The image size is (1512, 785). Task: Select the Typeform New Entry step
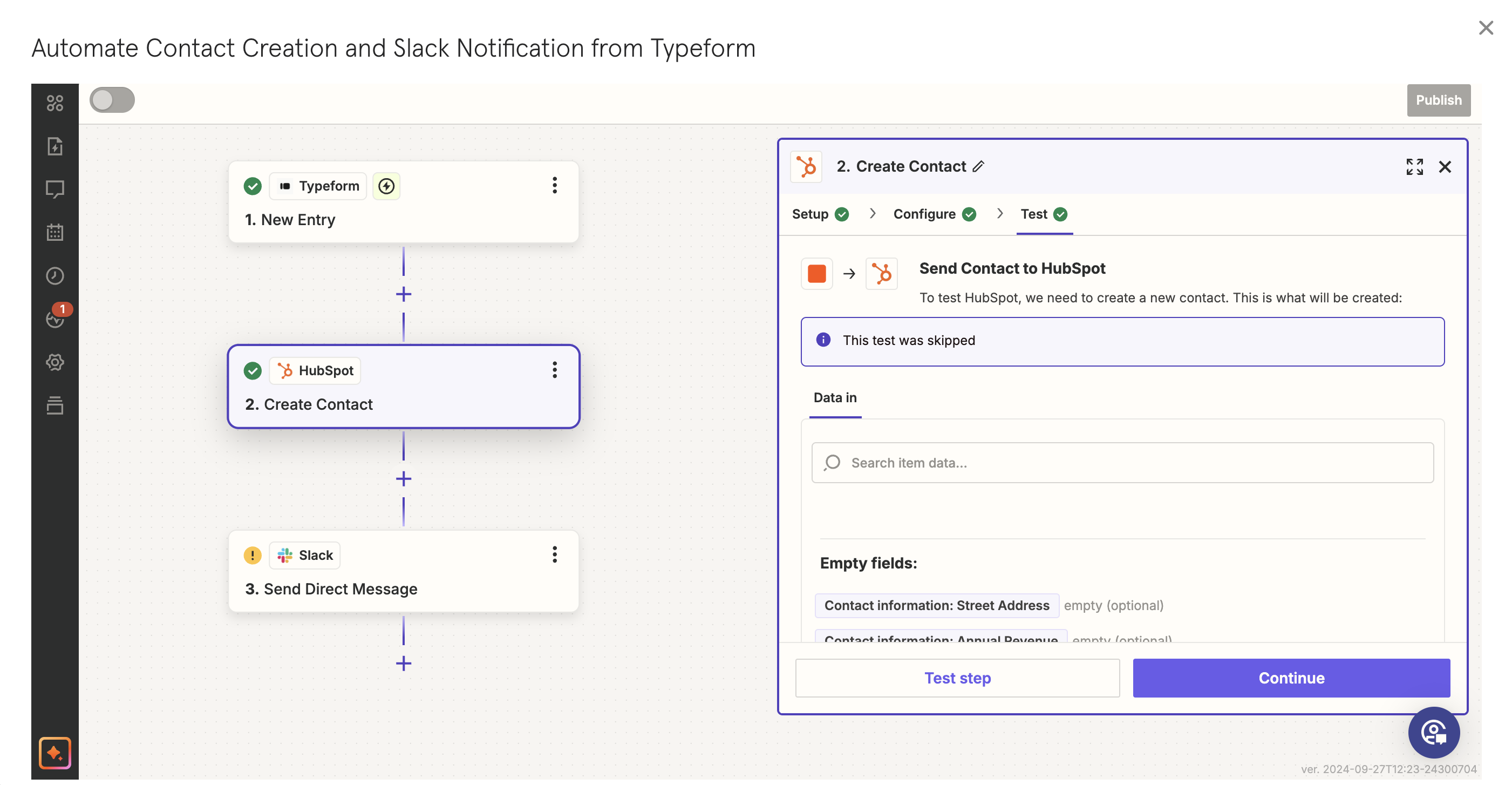pyautogui.click(x=403, y=202)
